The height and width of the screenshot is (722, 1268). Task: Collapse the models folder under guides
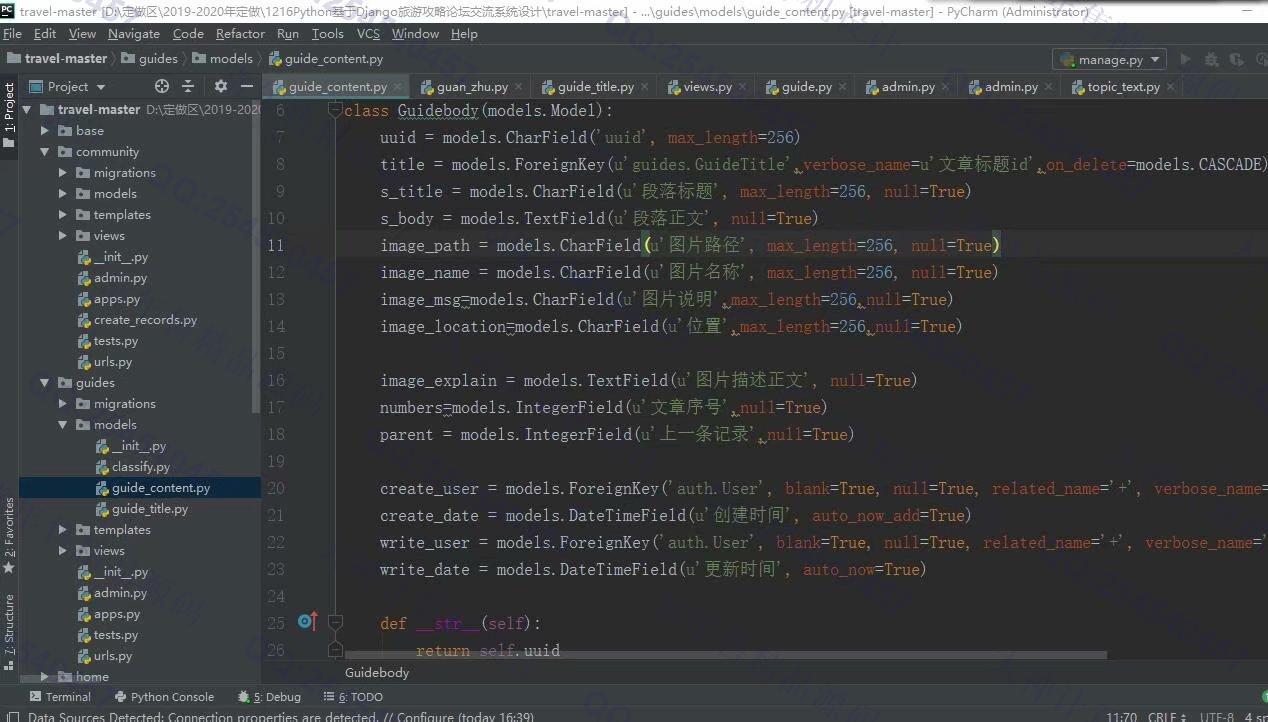[63, 425]
